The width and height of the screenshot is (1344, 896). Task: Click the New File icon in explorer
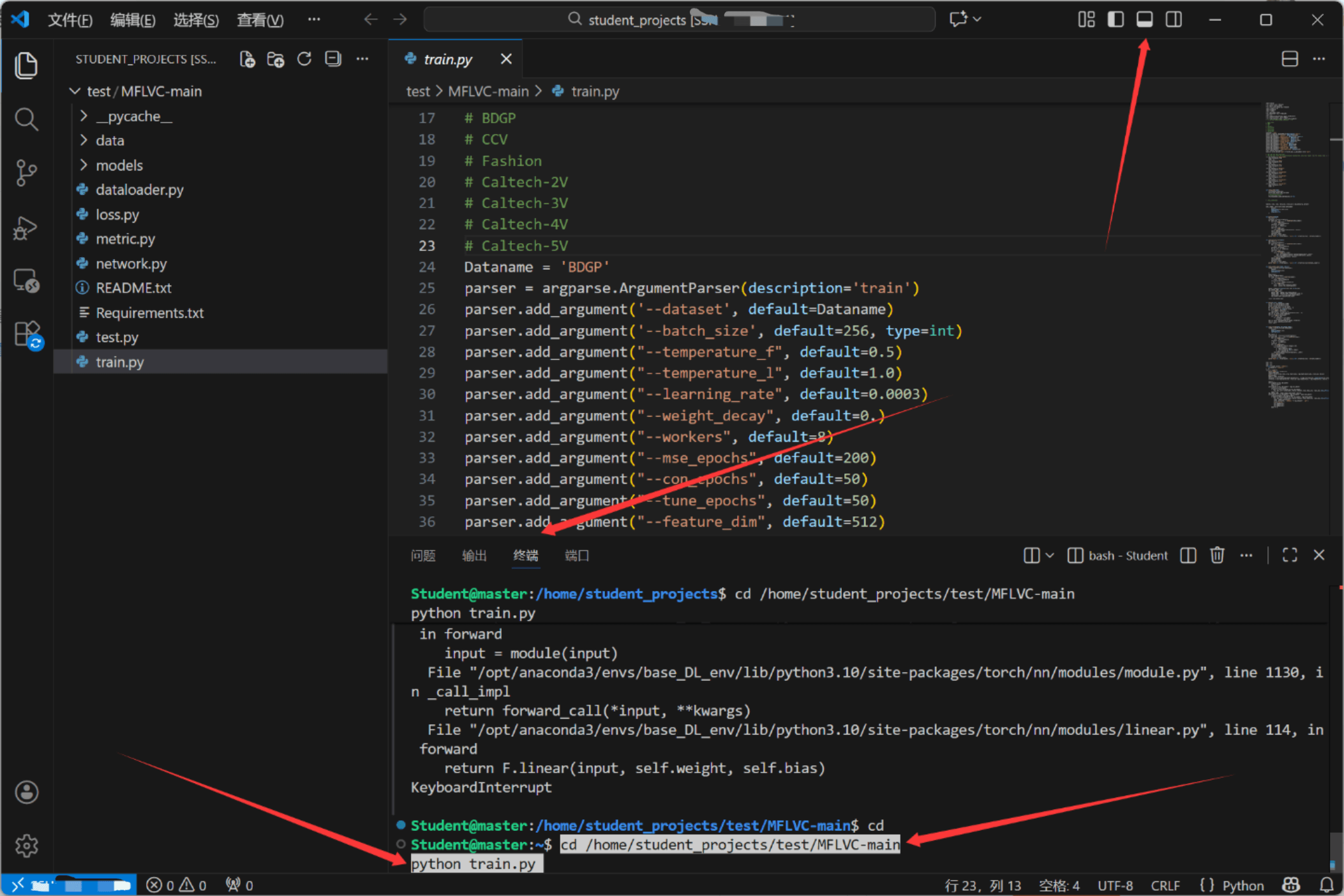click(247, 59)
